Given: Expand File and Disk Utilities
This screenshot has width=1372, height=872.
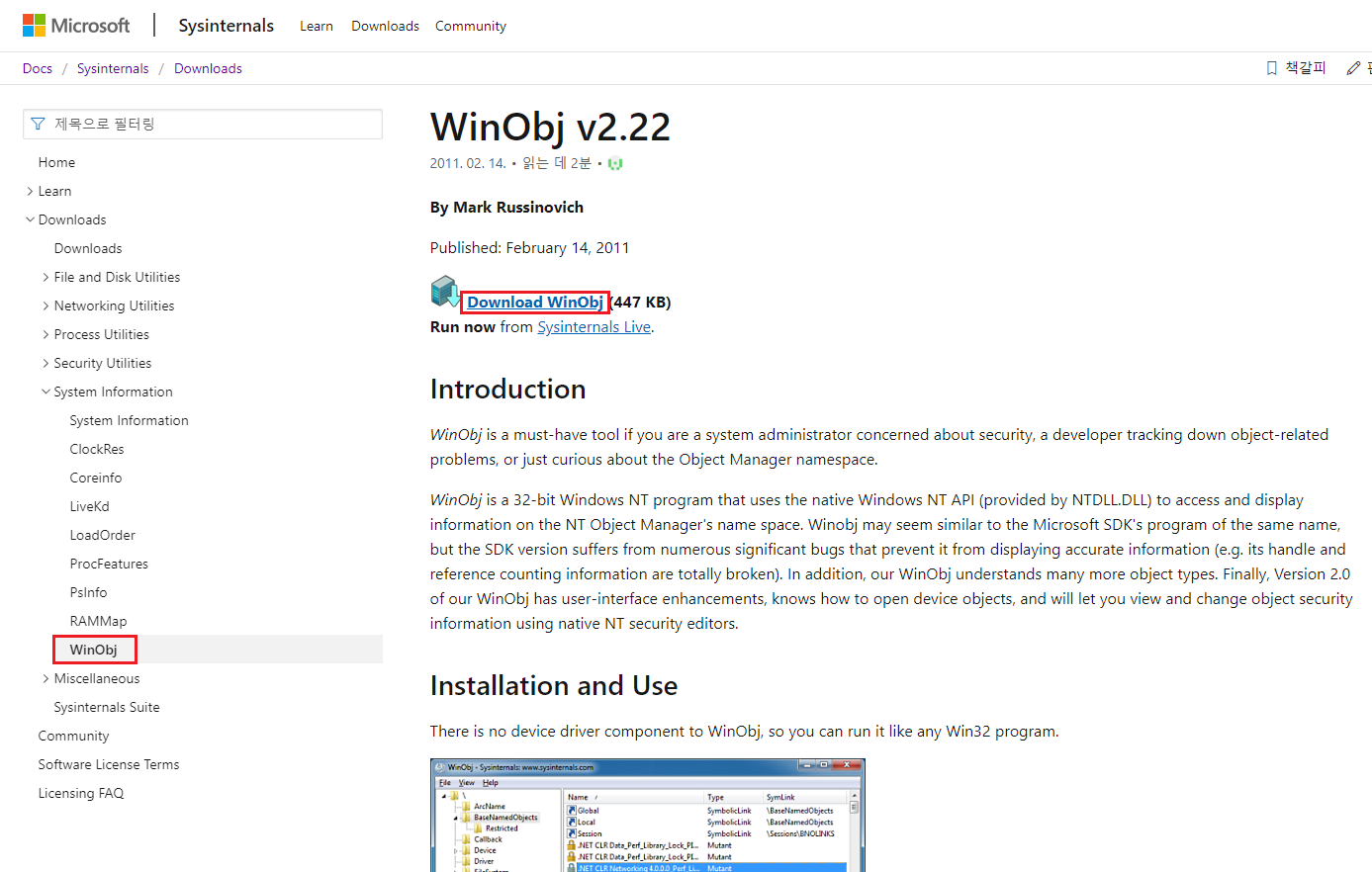Looking at the screenshot, I should pos(46,277).
